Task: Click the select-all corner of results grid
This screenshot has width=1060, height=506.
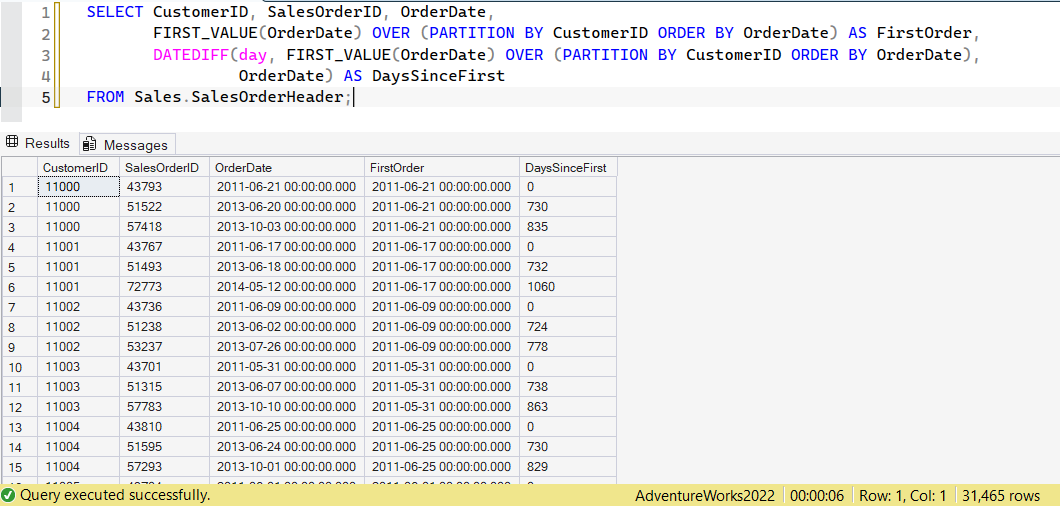Action: coord(20,167)
